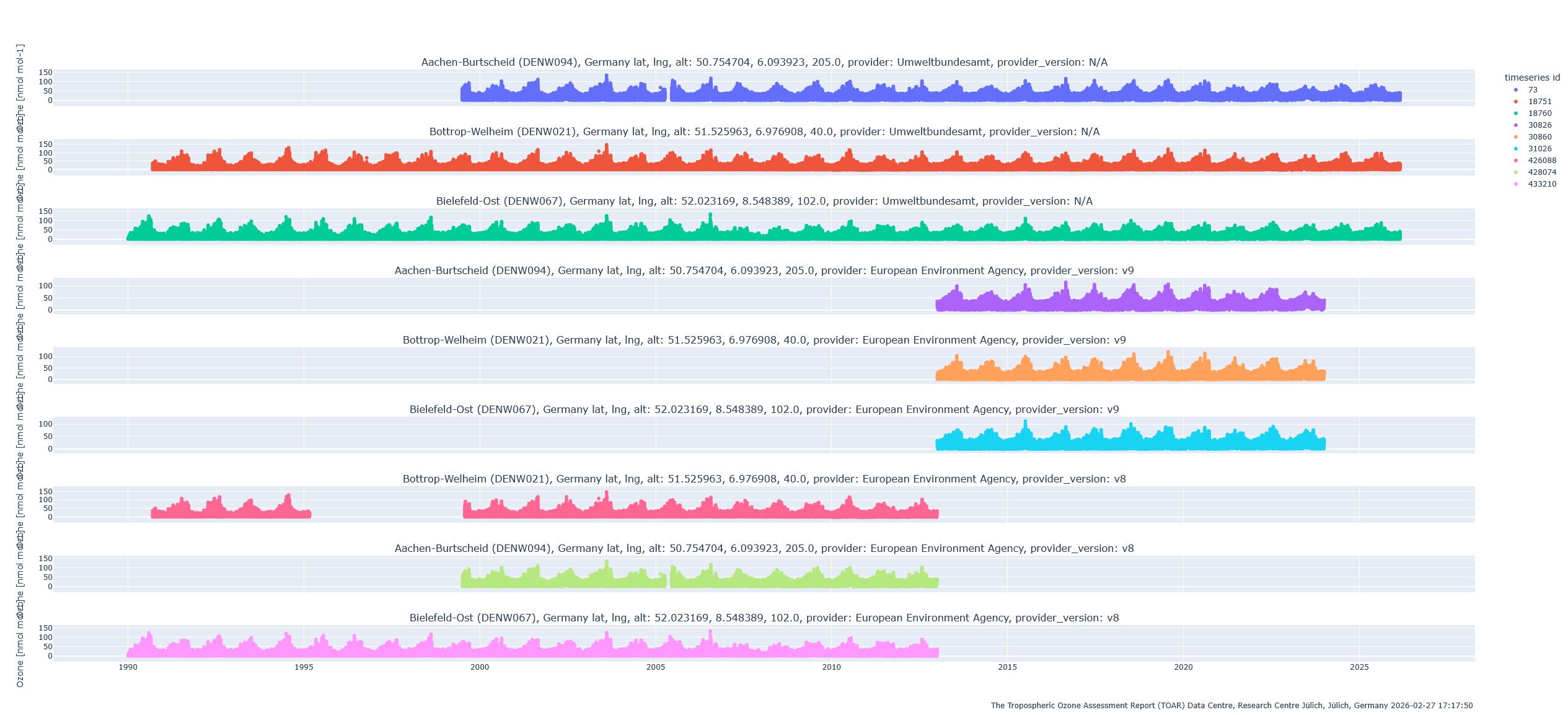
Task: Toggle legend item 30860
Action: click(1539, 137)
